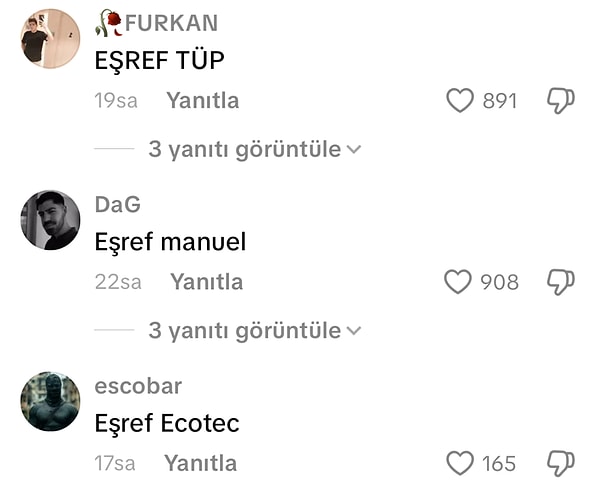
Task: Select the 'EŞREF TÜP' comment text
Action: click(159, 61)
